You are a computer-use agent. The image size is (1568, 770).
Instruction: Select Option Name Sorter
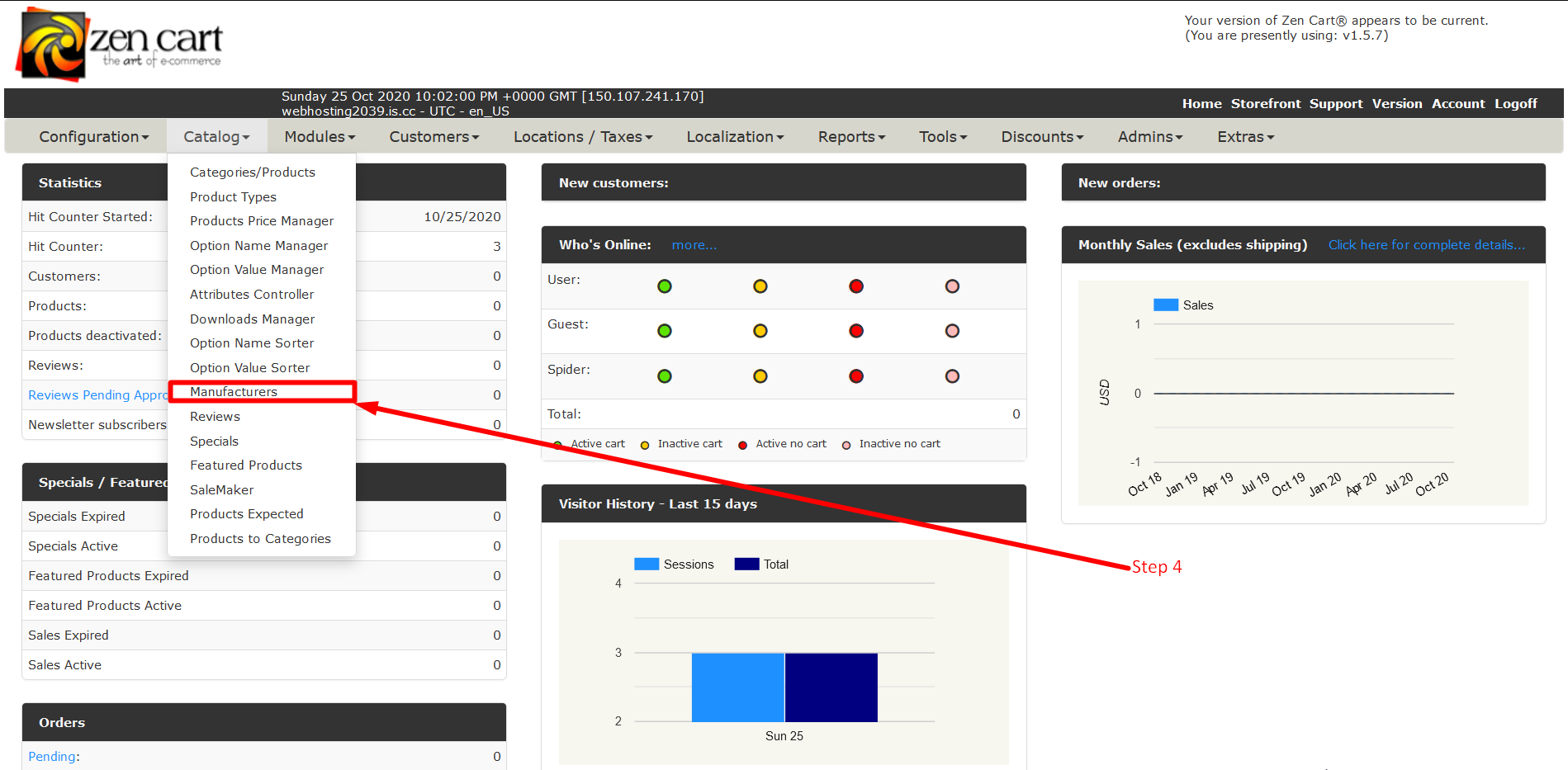[x=252, y=343]
